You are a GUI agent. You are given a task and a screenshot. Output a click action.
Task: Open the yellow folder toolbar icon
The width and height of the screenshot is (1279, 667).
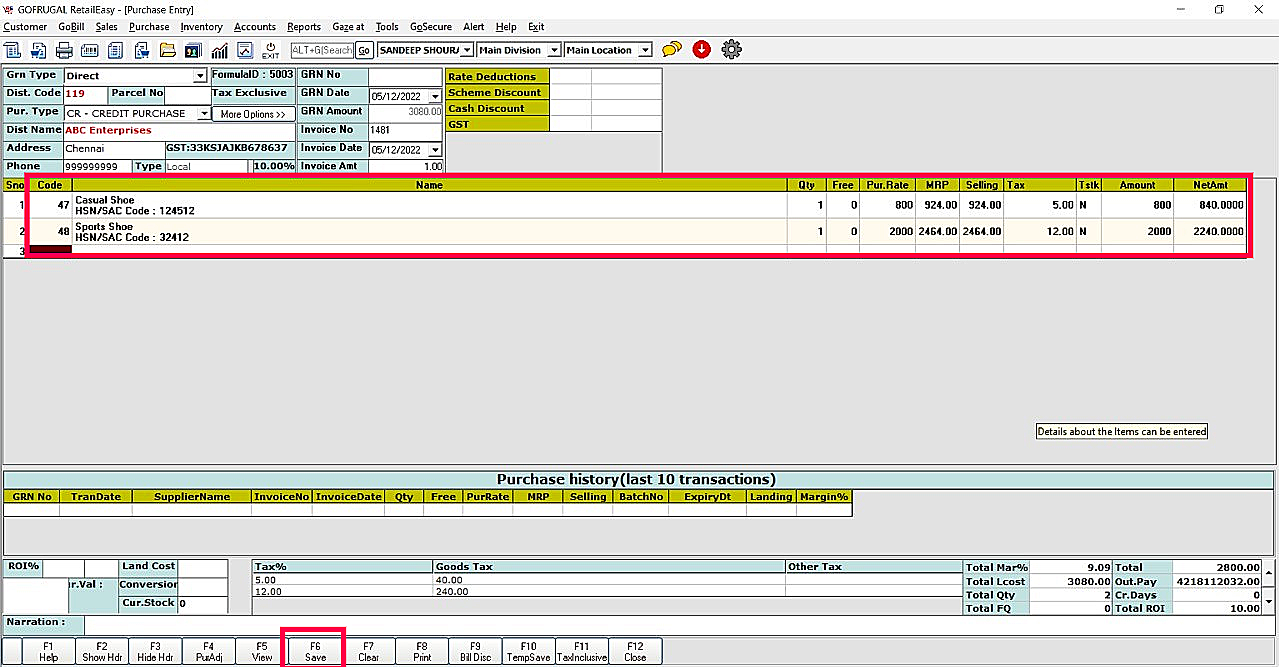(x=167, y=50)
